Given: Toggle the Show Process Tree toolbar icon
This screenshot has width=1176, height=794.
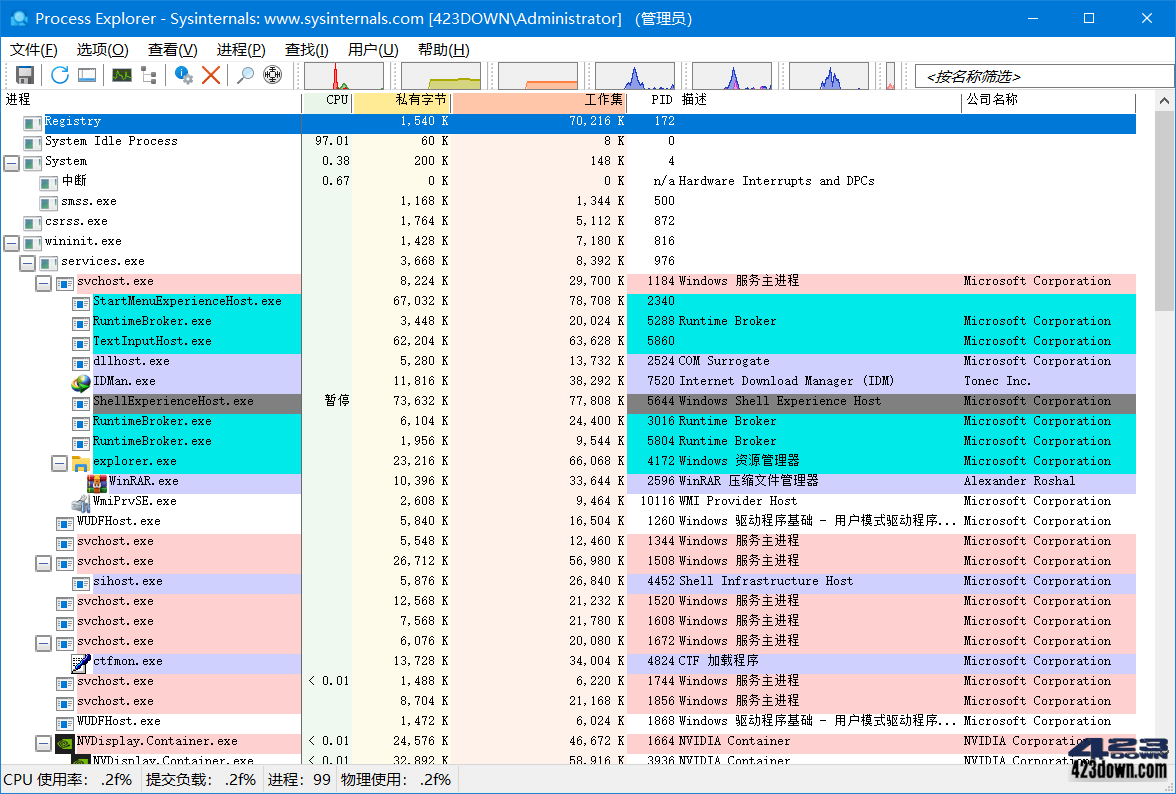Looking at the screenshot, I should [147, 75].
